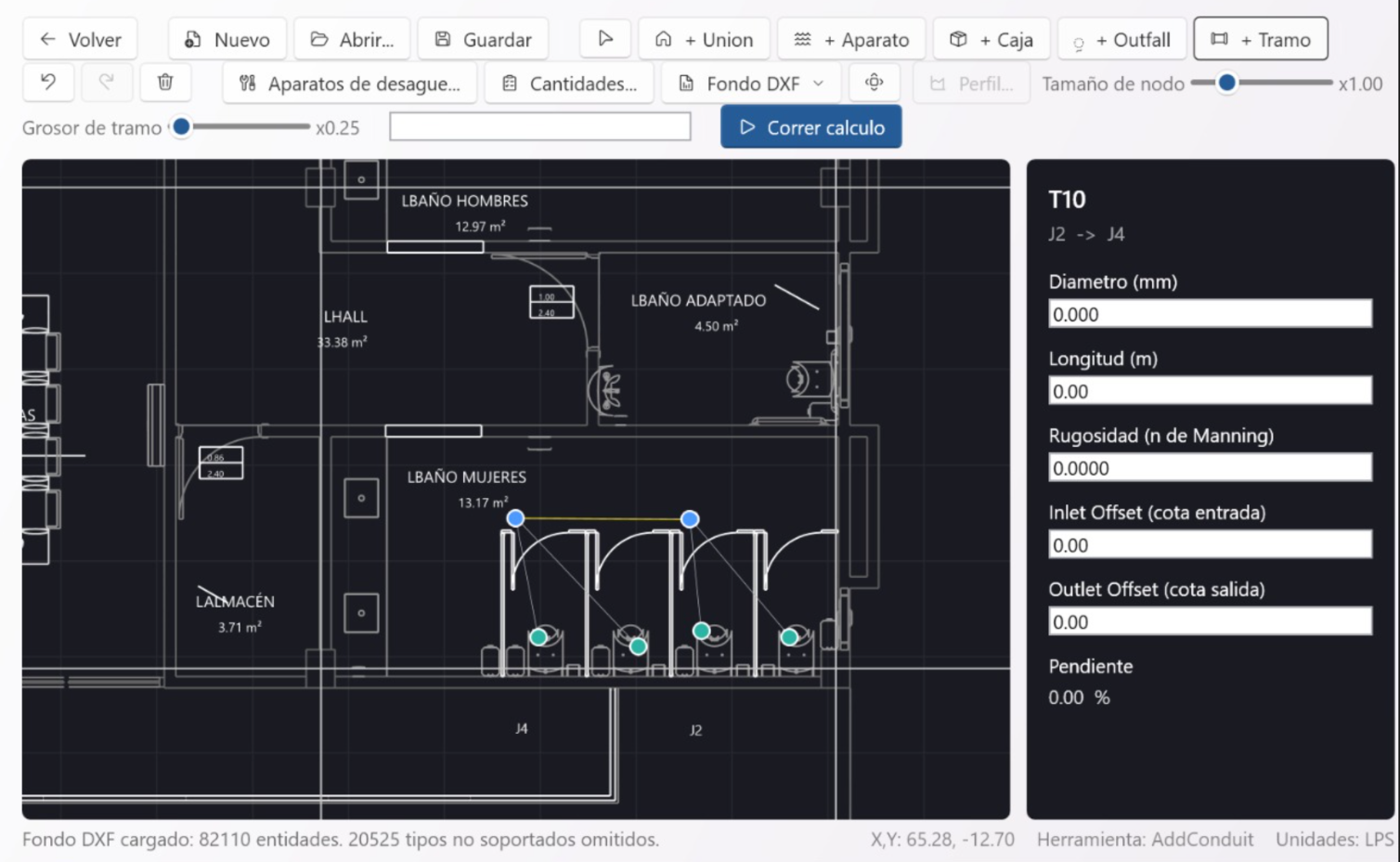
Task: Activate the + Aparato fixture tool
Action: [851, 39]
